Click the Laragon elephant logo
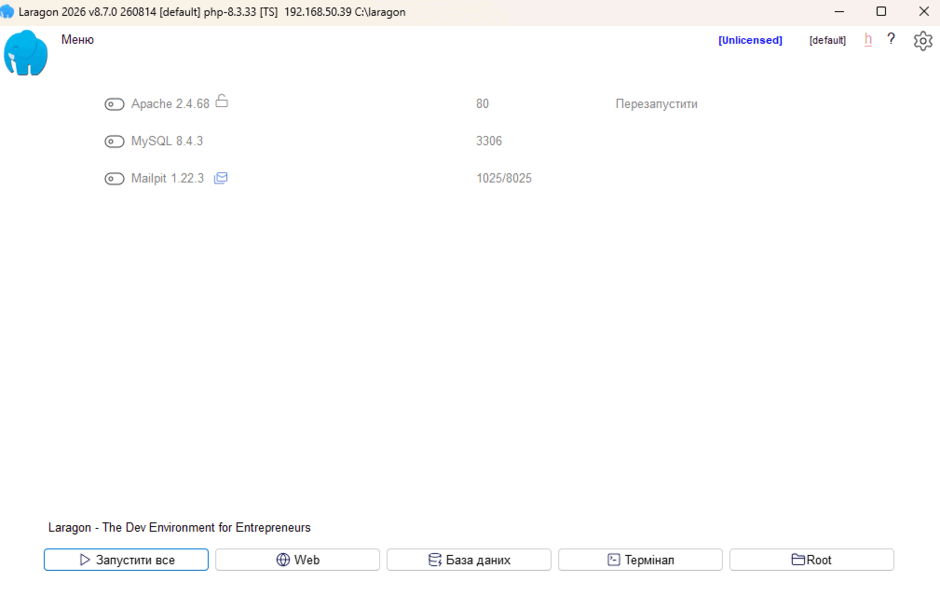Viewport: 940px width, 595px height. click(x=26, y=53)
